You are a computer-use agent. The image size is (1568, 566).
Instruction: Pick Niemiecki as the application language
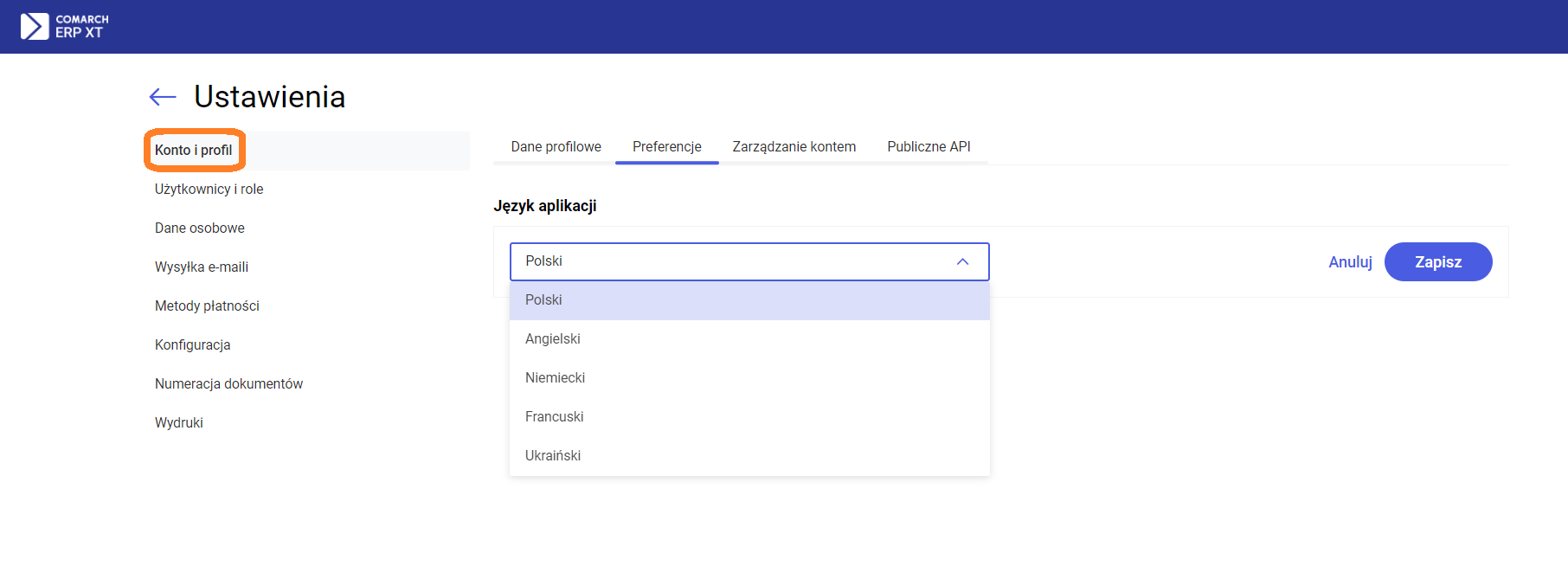555,378
